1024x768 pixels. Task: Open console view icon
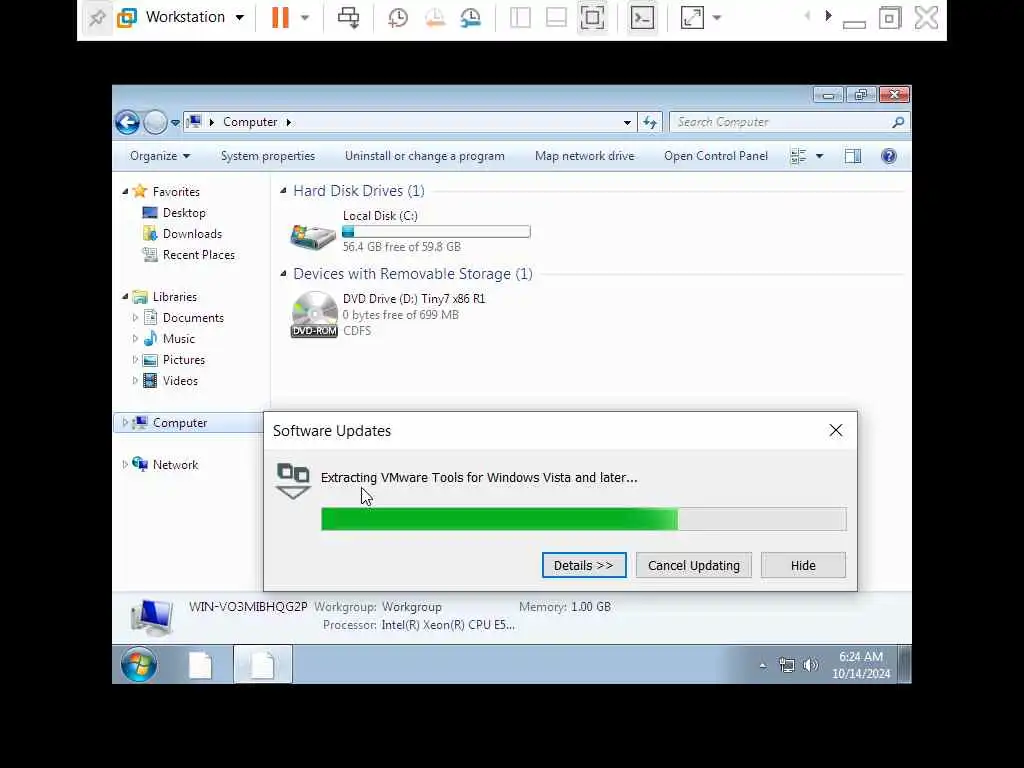point(642,18)
